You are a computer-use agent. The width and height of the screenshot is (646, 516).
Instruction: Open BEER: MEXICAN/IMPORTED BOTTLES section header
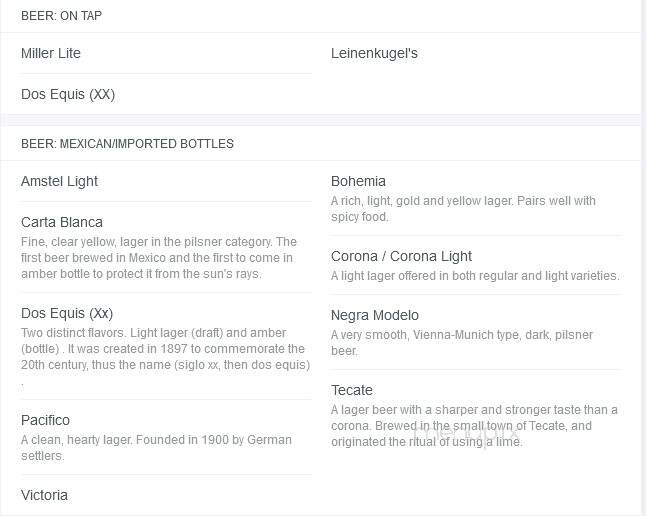click(x=127, y=144)
